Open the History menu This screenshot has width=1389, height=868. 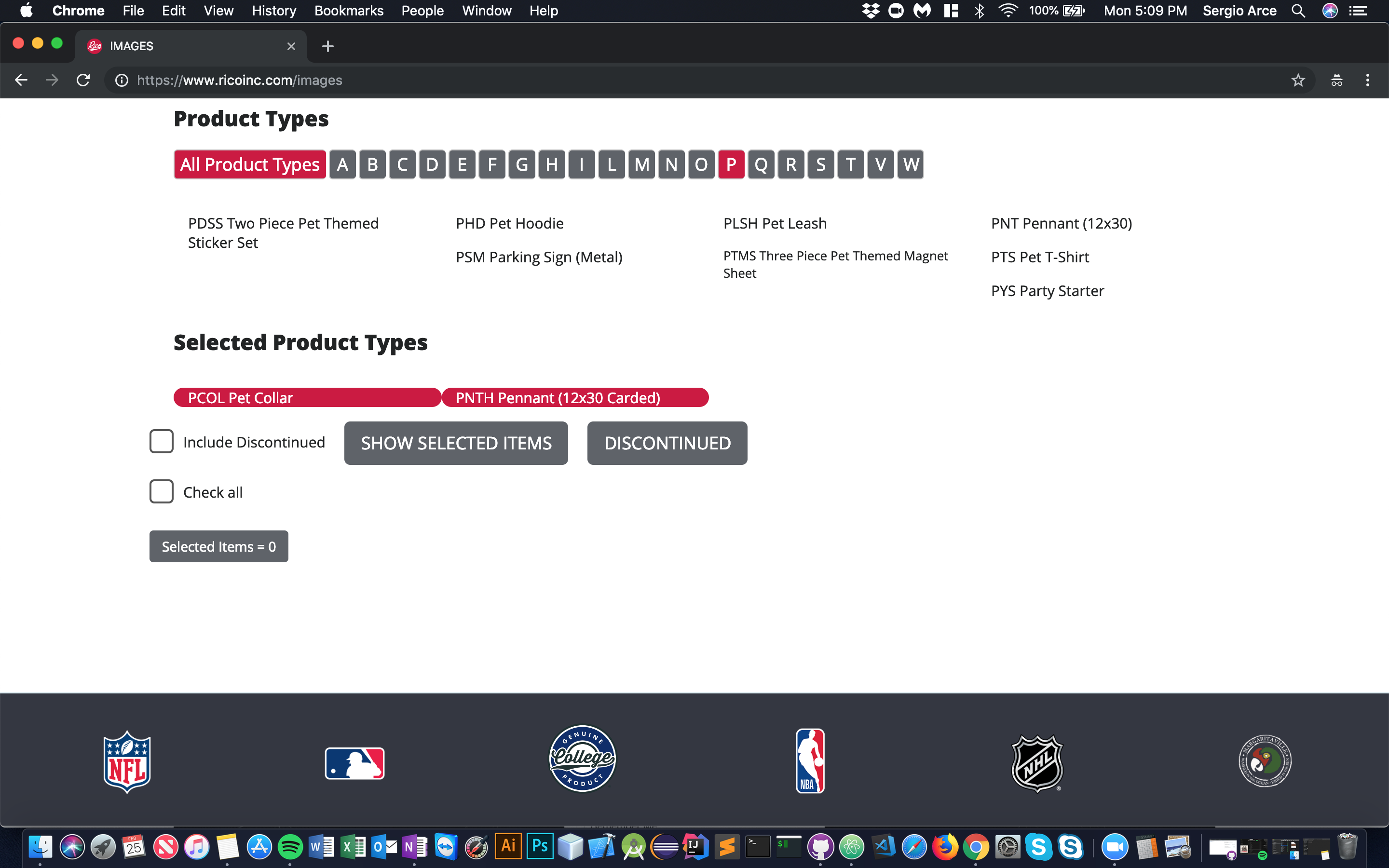[274, 11]
